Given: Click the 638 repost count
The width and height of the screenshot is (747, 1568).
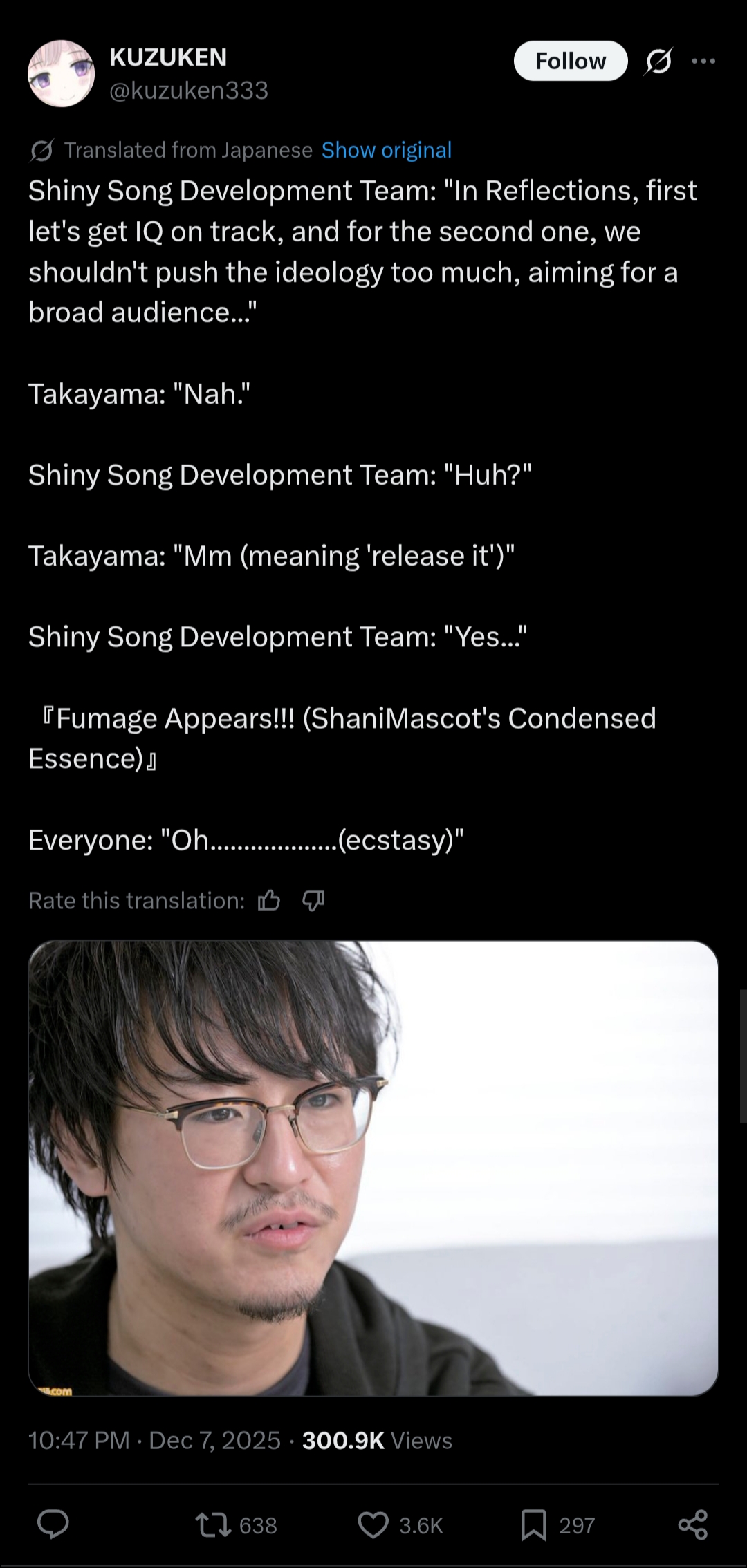Looking at the screenshot, I should 258,1525.
